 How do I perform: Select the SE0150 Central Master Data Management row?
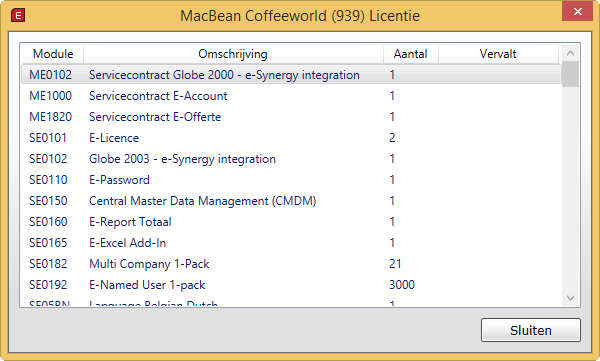tap(292, 201)
